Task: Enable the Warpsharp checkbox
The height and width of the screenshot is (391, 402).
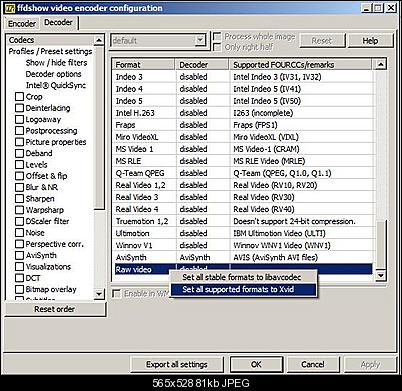Action: pyautogui.click(x=19, y=210)
